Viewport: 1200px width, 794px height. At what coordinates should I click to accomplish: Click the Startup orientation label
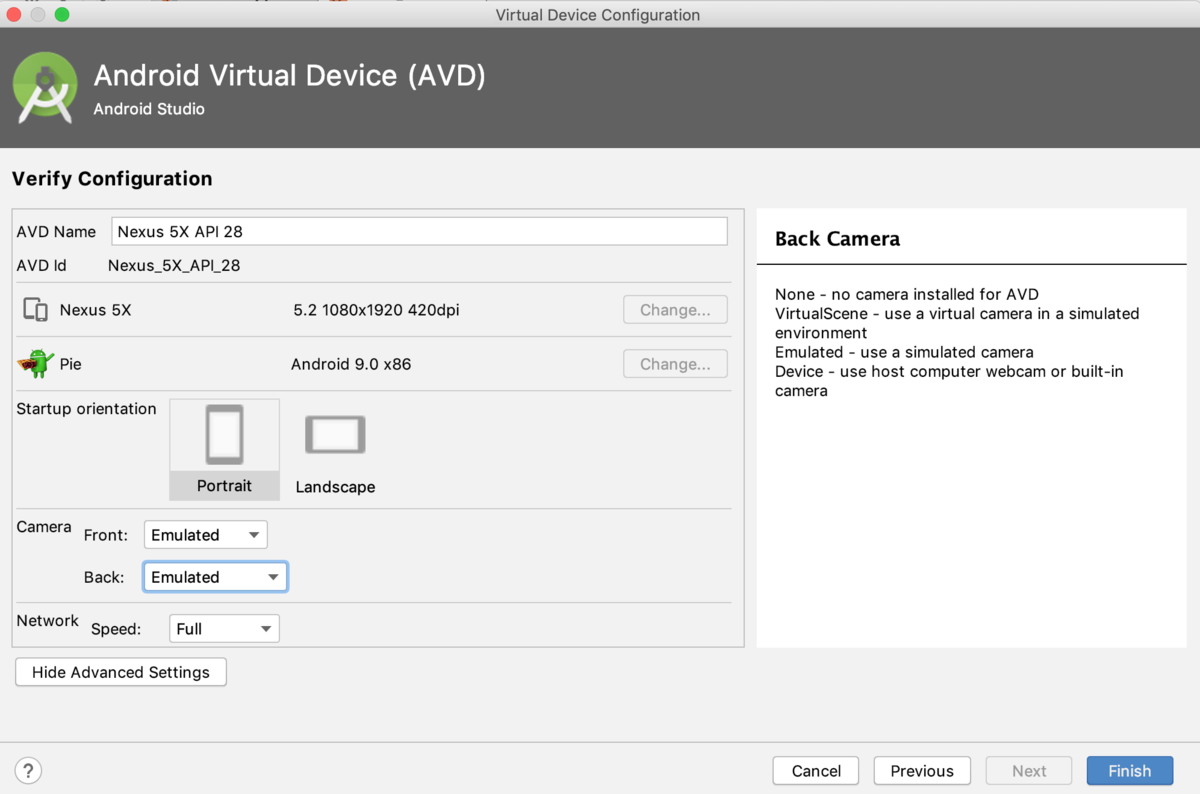click(x=87, y=409)
